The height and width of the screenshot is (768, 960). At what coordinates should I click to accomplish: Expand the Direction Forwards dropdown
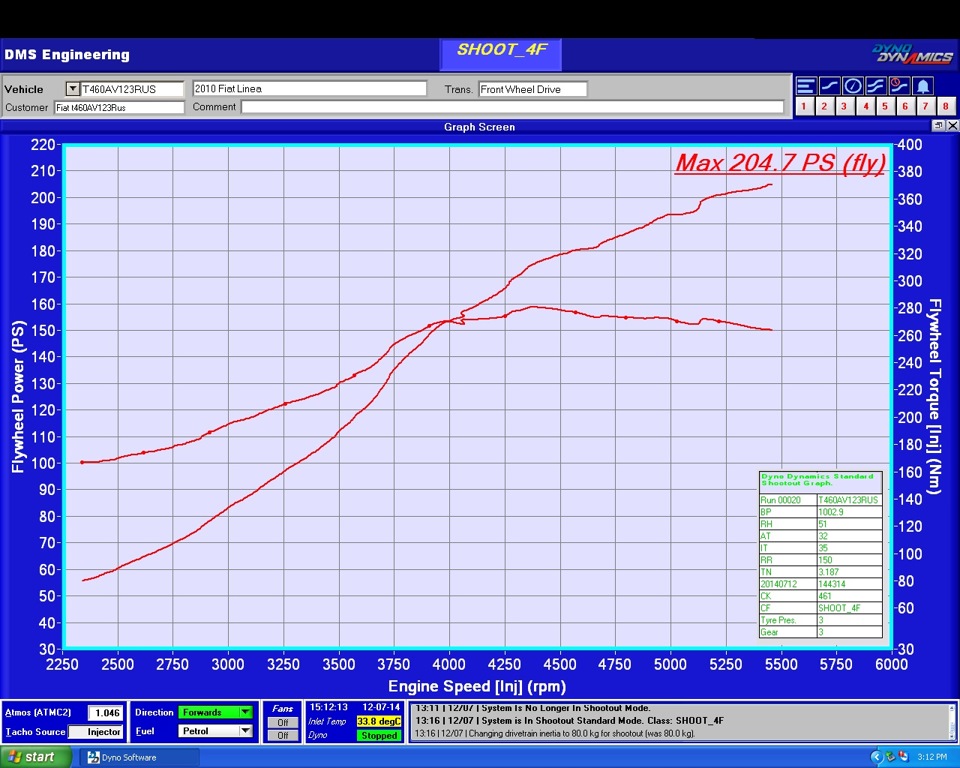[246, 713]
